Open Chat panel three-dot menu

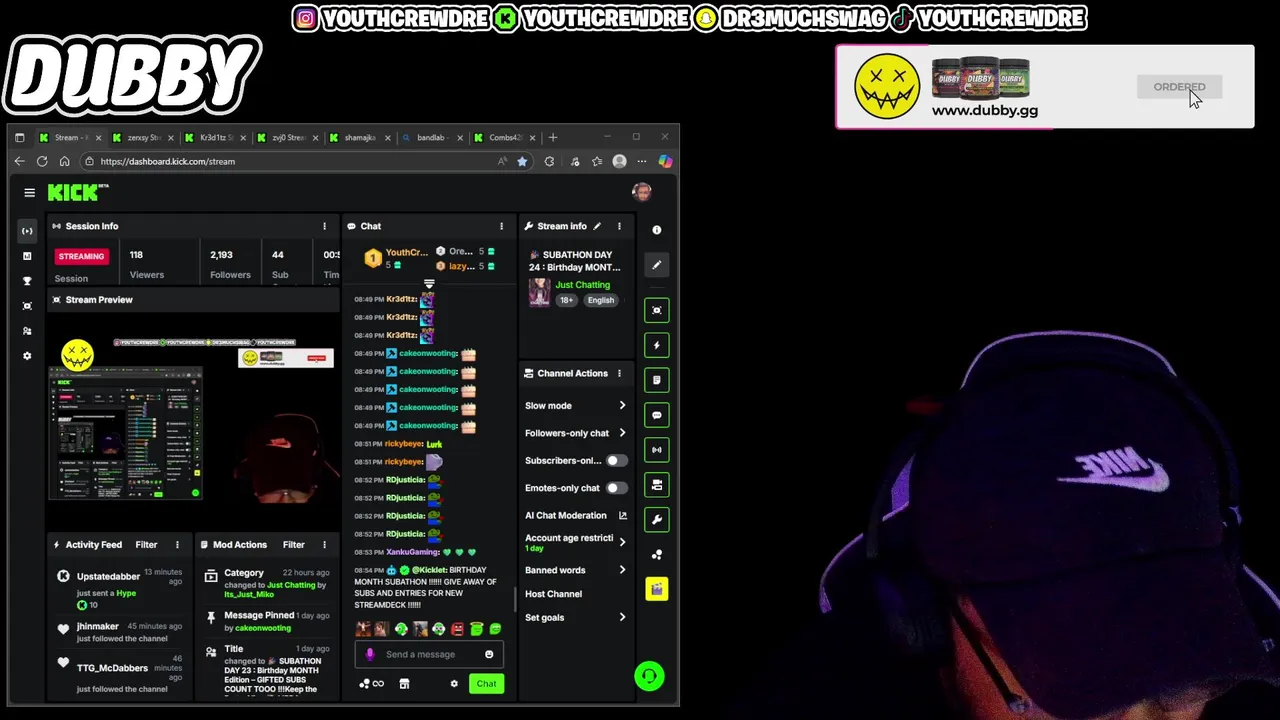pos(502,226)
